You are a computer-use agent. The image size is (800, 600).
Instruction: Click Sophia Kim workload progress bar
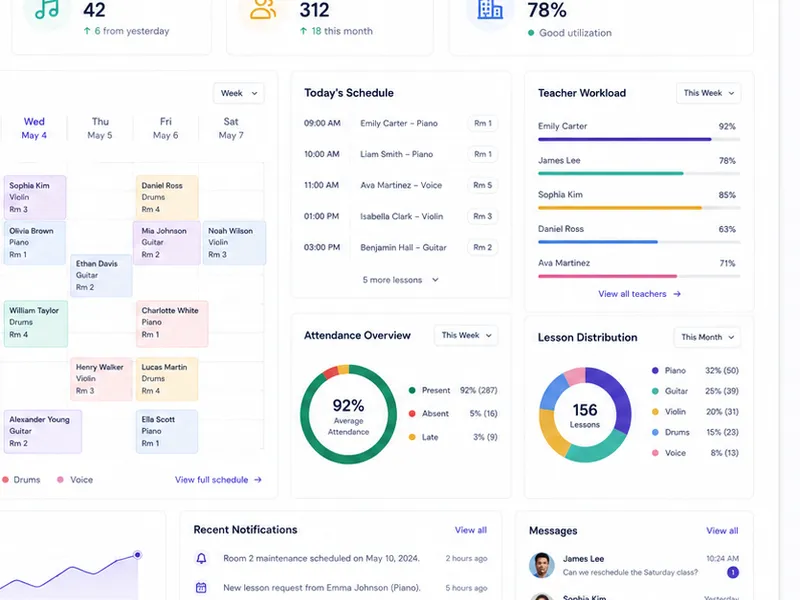[x=639, y=208]
